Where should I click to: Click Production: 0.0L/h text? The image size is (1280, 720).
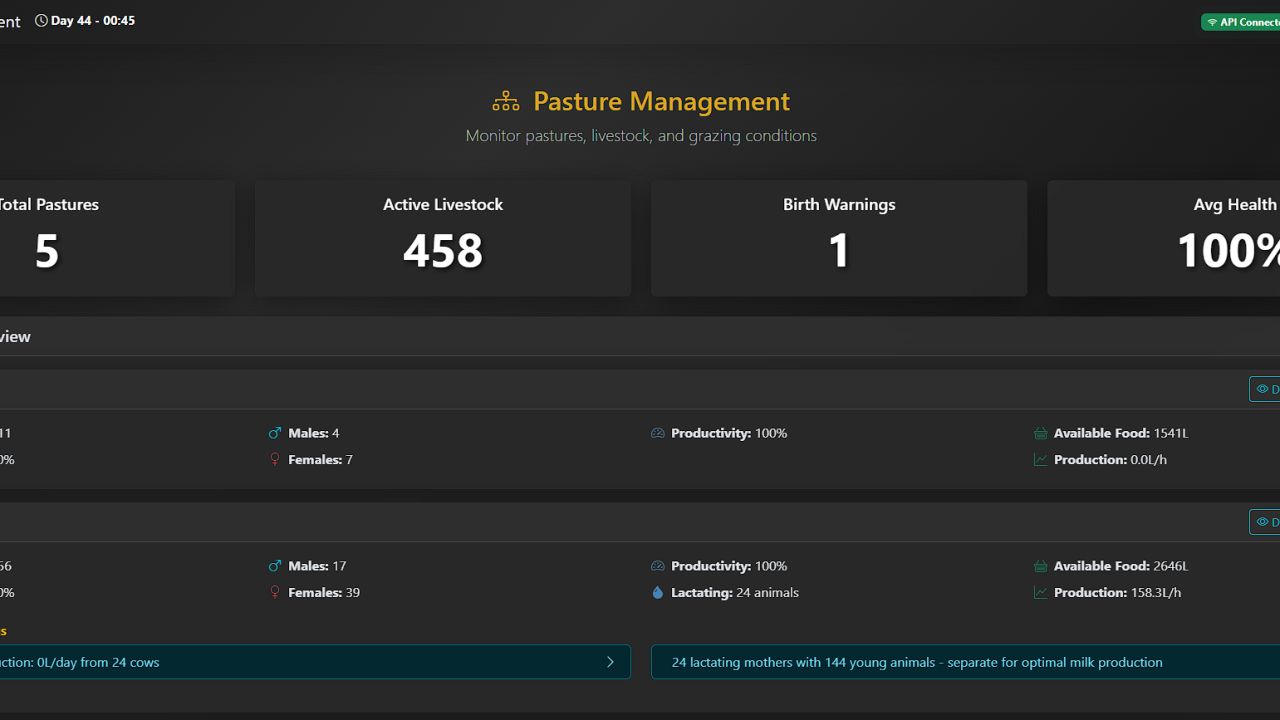coord(1110,460)
